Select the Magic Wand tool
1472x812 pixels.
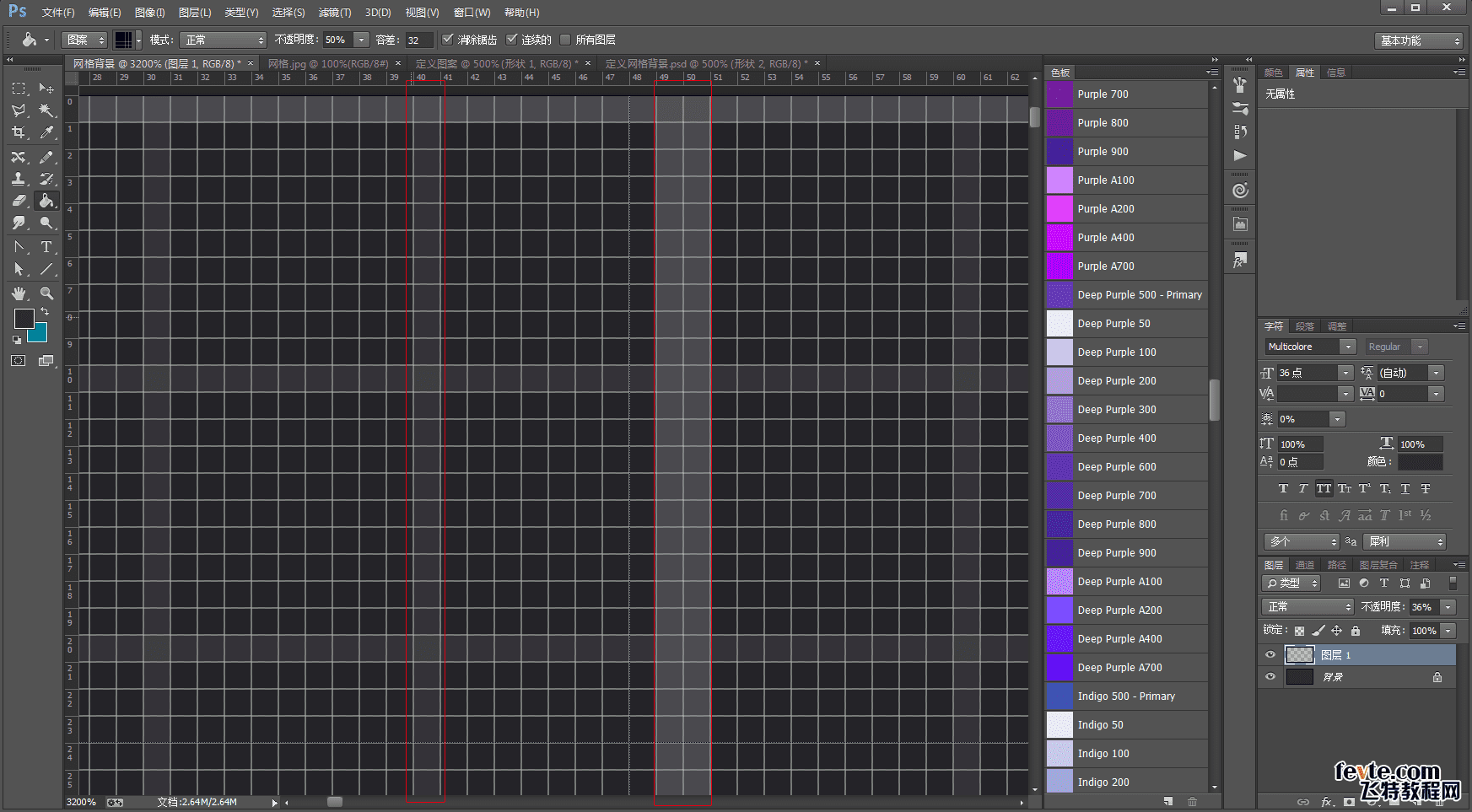tap(46, 110)
